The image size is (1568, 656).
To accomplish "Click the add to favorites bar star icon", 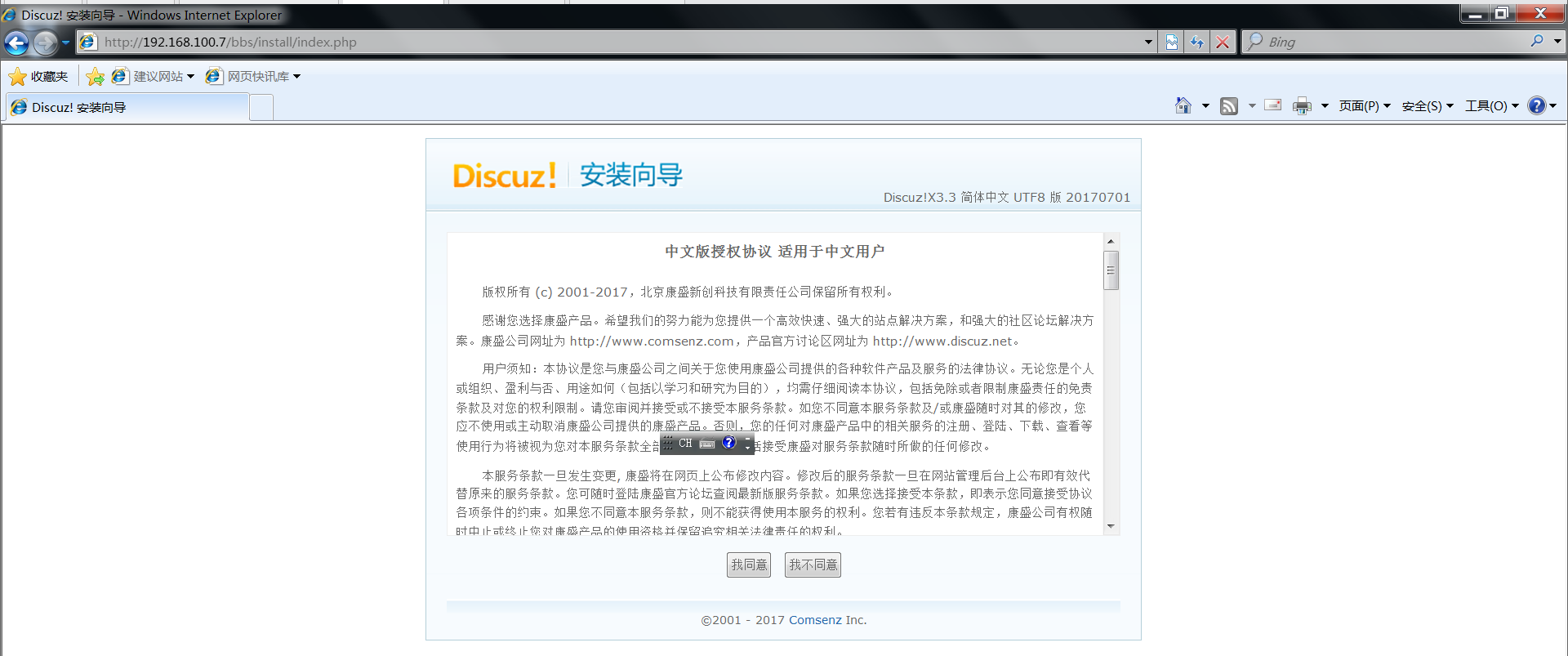I will click(96, 76).
